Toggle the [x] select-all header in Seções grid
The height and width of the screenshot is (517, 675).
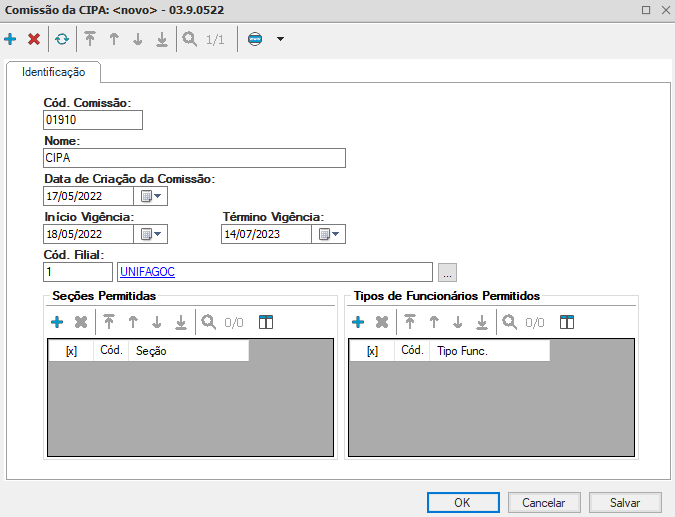(71, 351)
